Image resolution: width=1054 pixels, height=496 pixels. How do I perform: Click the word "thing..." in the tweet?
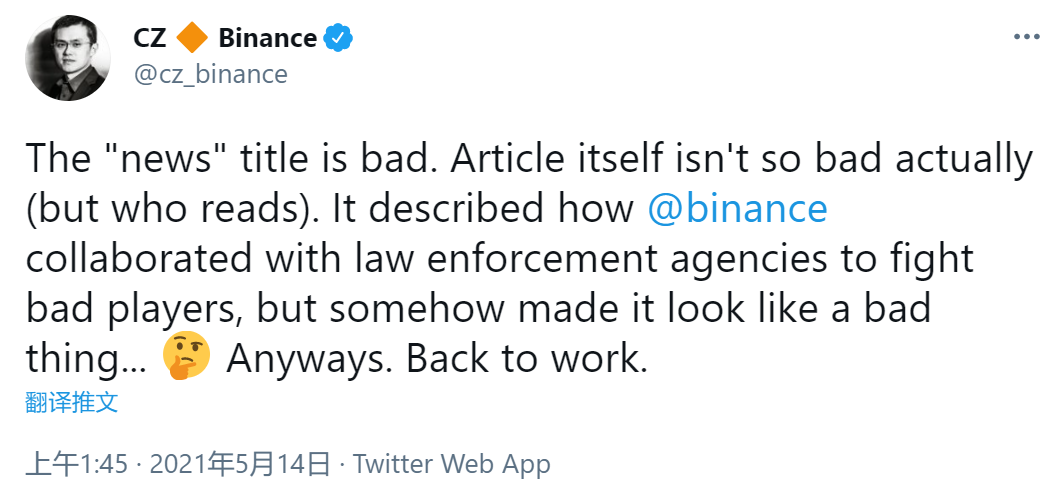[84, 359]
